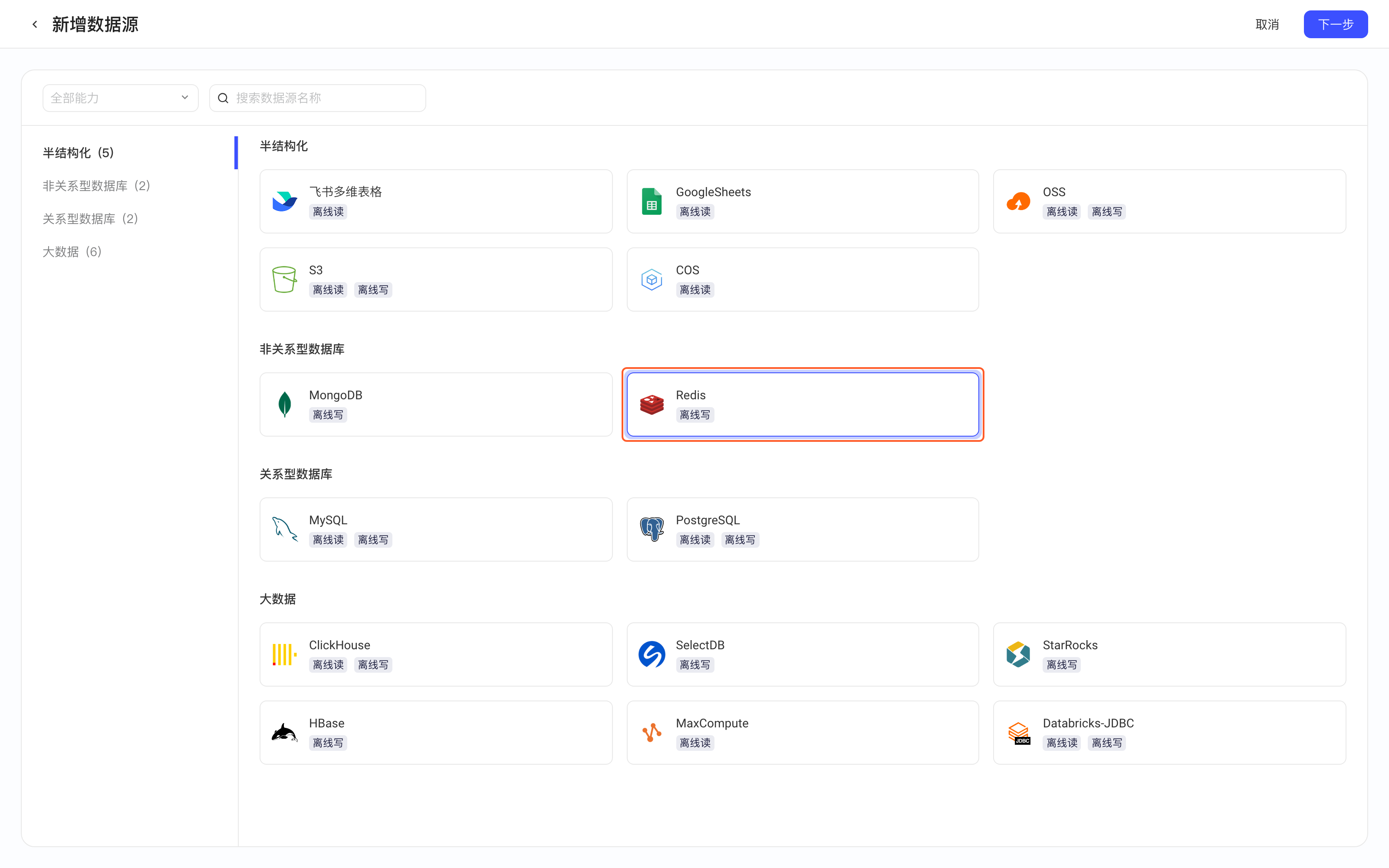Click the MongoDB name label
The width and height of the screenshot is (1389, 868).
tap(335, 395)
